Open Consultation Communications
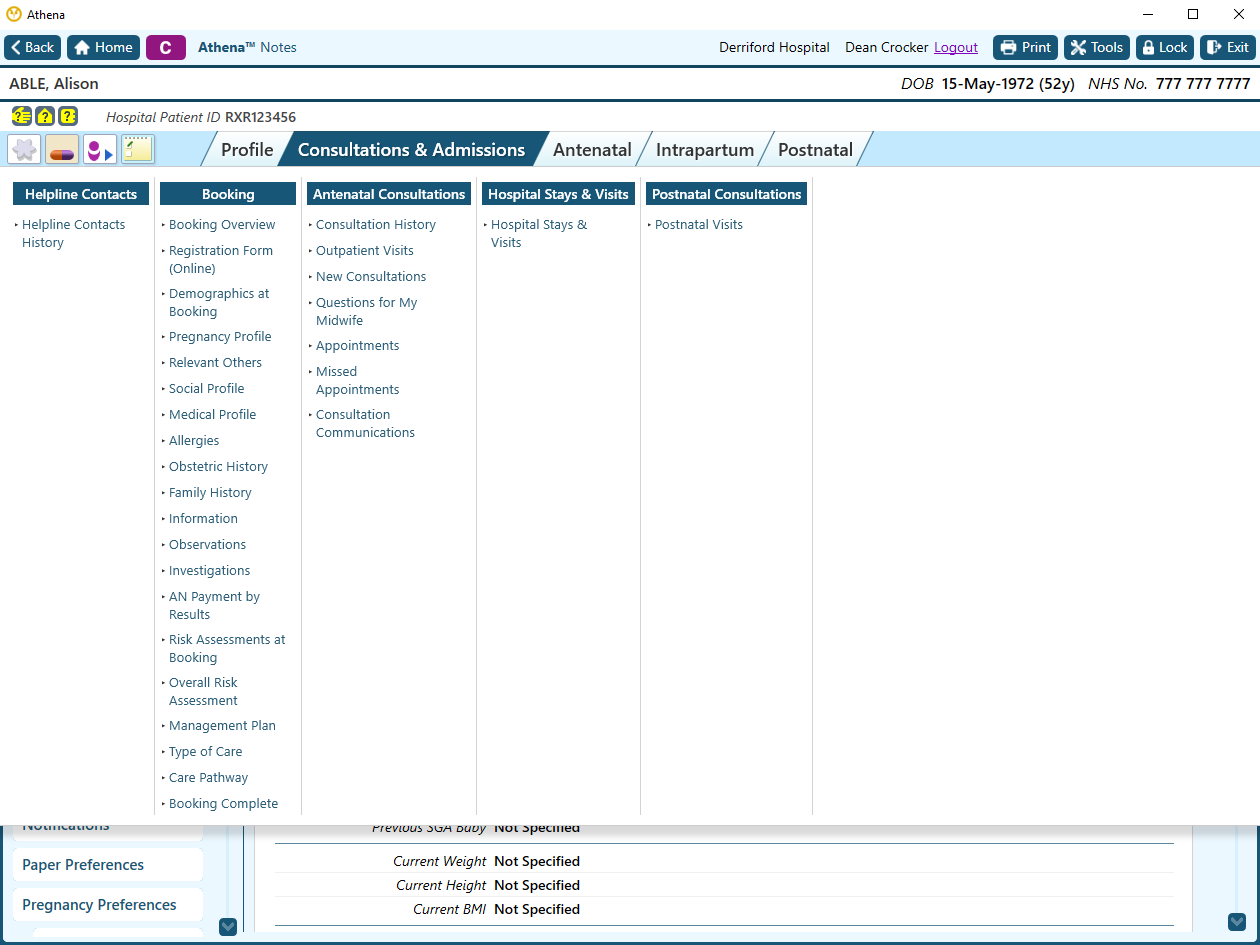 click(x=365, y=424)
